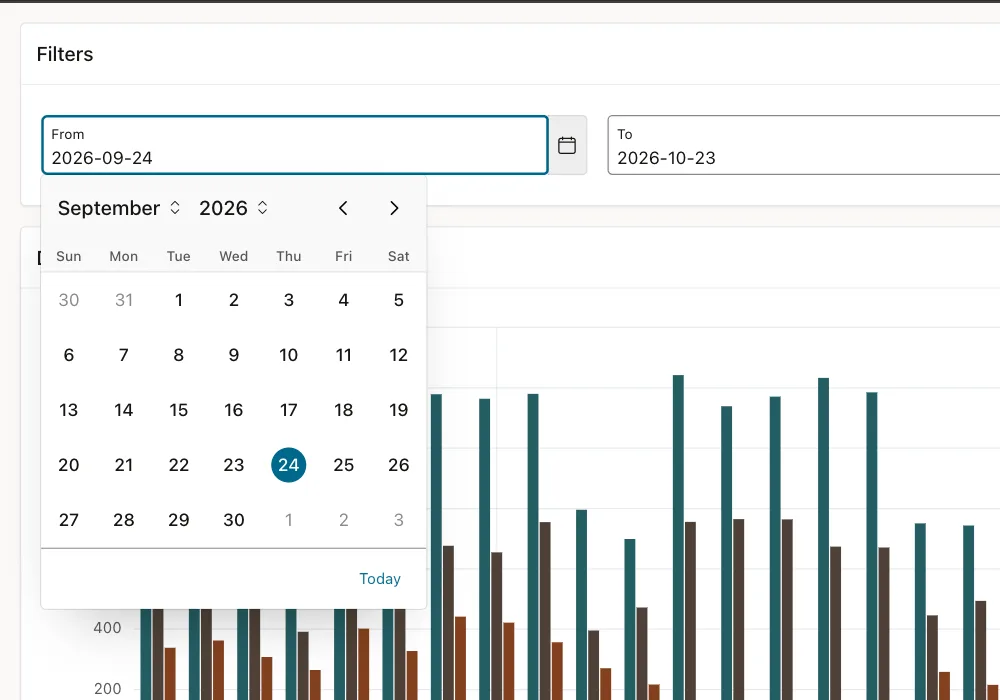Select September 12 in the calendar

coord(399,355)
